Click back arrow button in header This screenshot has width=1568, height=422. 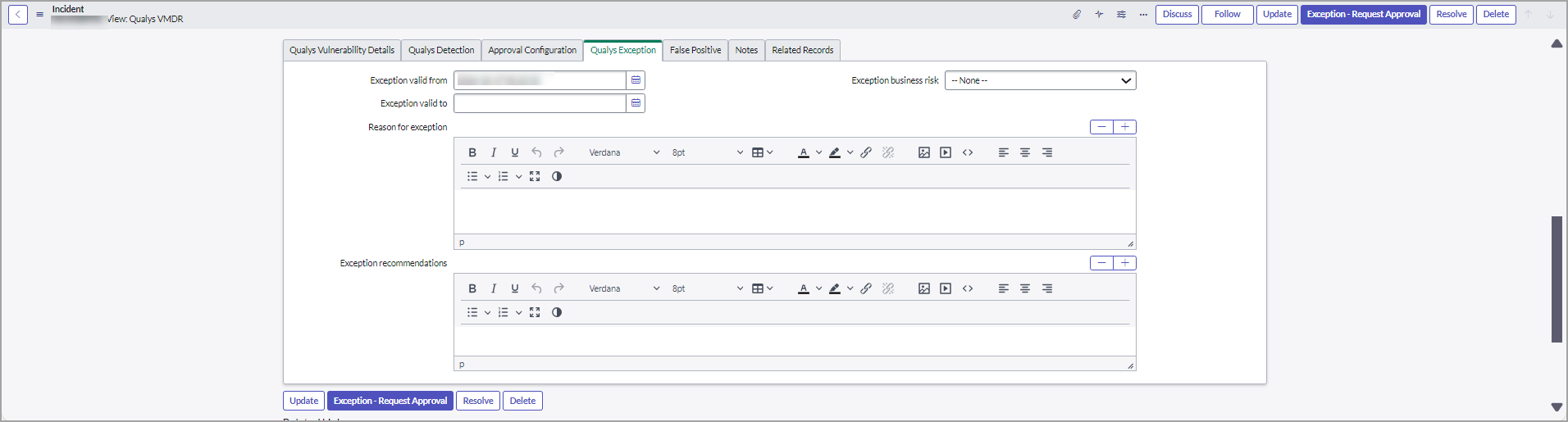pyautogui.click(x=18, y=14)
